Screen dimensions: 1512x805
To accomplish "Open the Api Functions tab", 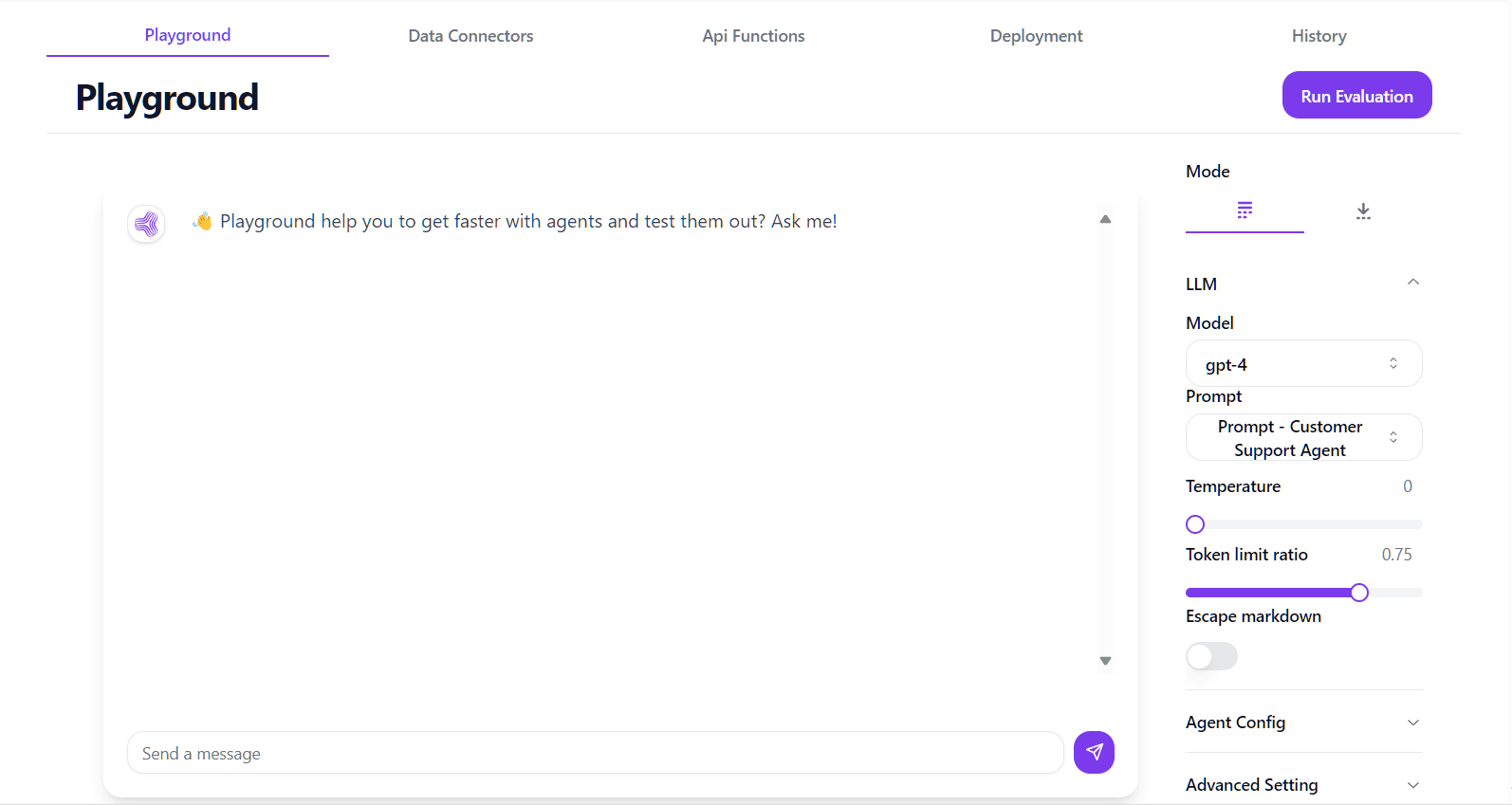I will pyautogui.click(x=753, y=36).
